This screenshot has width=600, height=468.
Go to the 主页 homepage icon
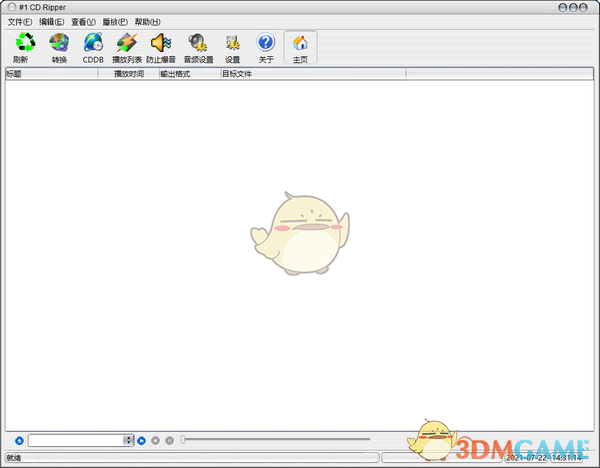(300, 43)
